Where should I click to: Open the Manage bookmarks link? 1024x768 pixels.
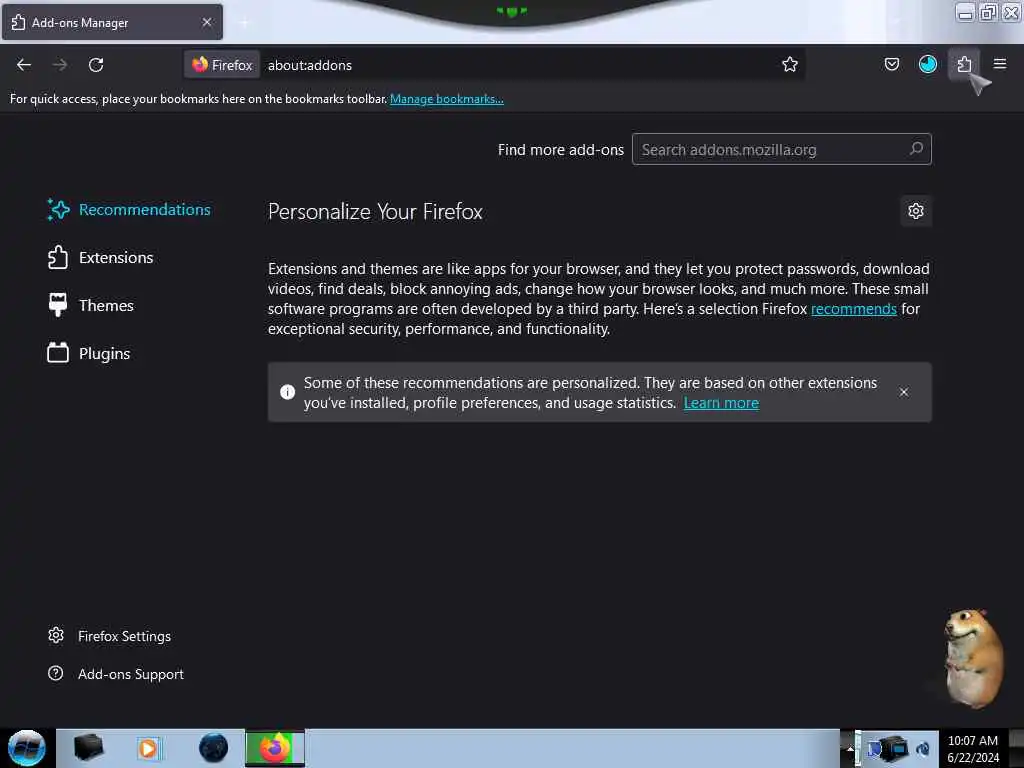click(x=447, y=99)
